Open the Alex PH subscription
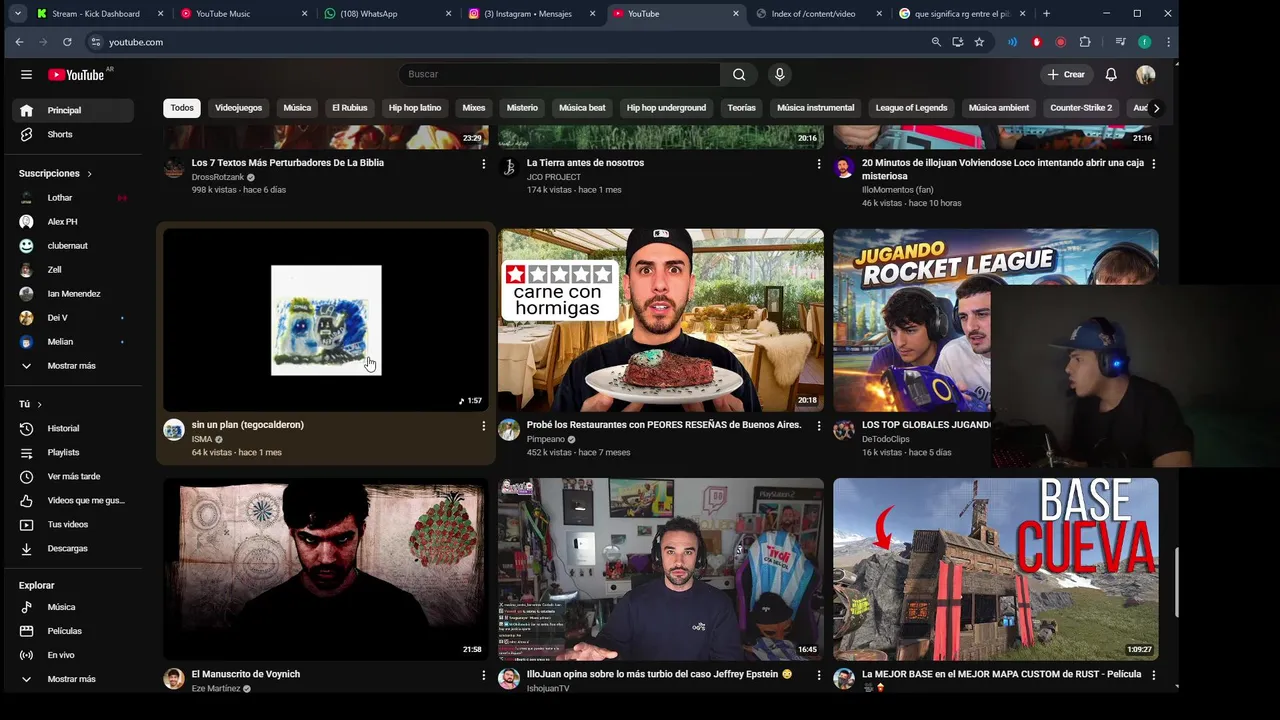 pyautogui.click(x=72, y=222)
